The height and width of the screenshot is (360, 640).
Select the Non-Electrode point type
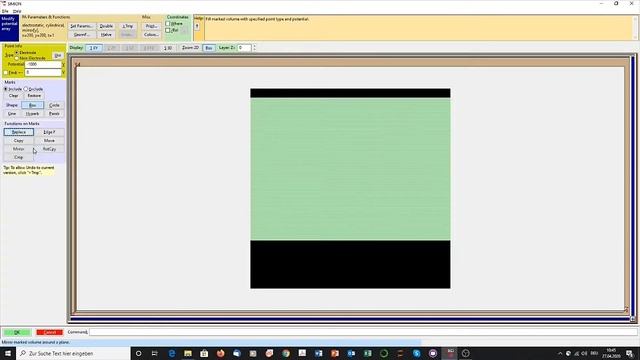tap(17, 58)
